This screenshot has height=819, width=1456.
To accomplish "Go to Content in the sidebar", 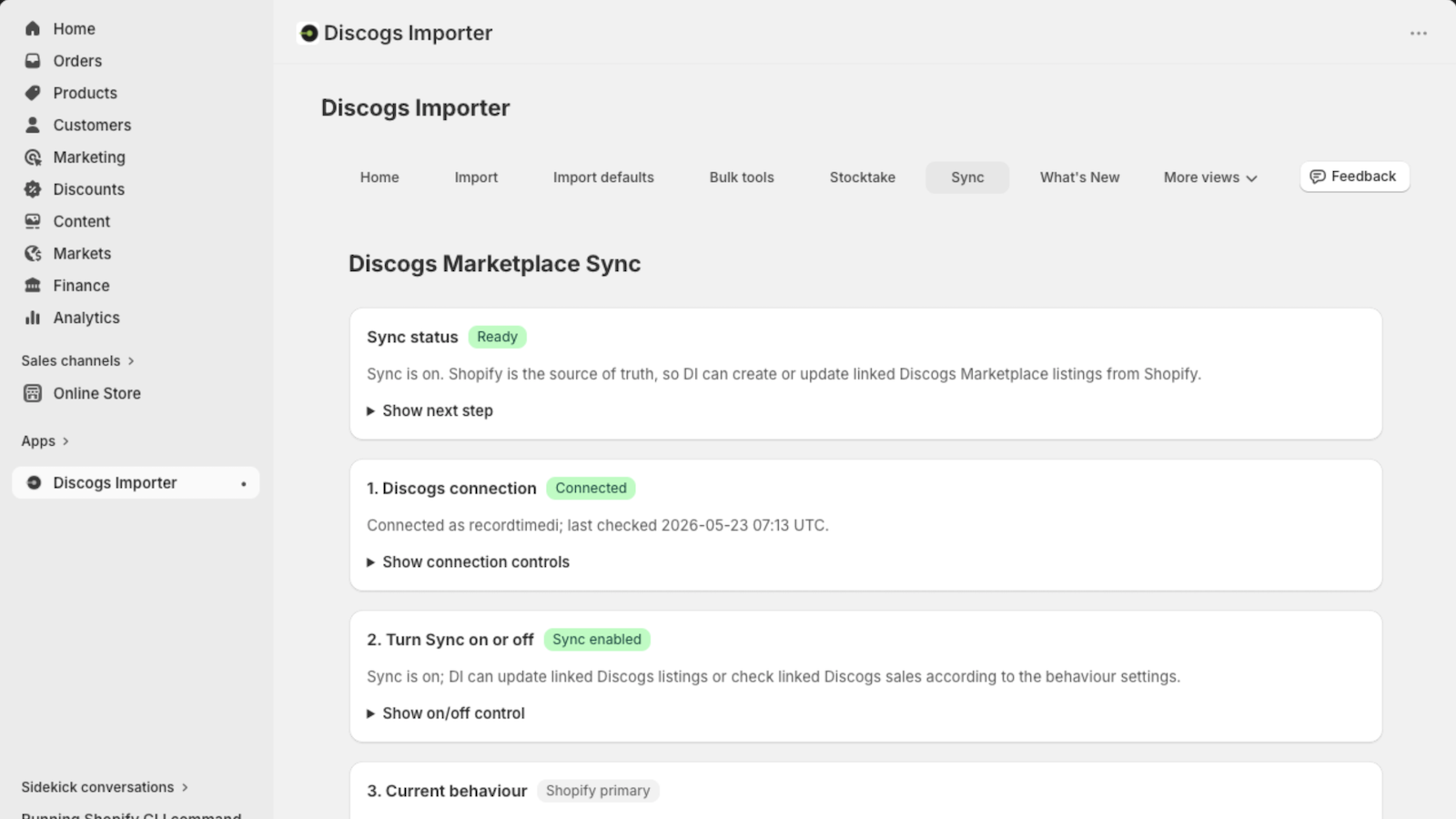I will 81,221.
